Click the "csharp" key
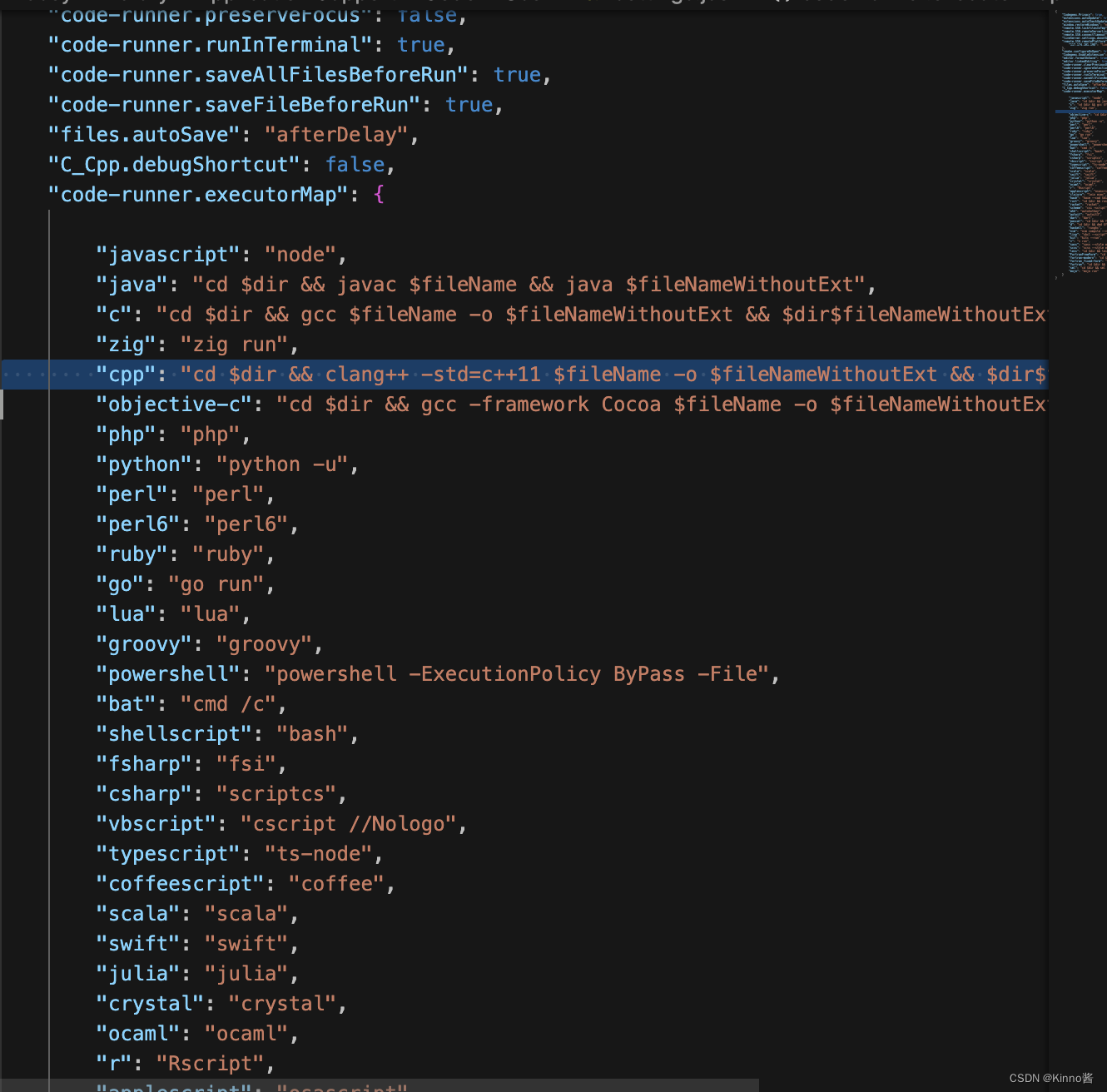The height and width of the screenshot is (1092, 1107). point(144,794)
